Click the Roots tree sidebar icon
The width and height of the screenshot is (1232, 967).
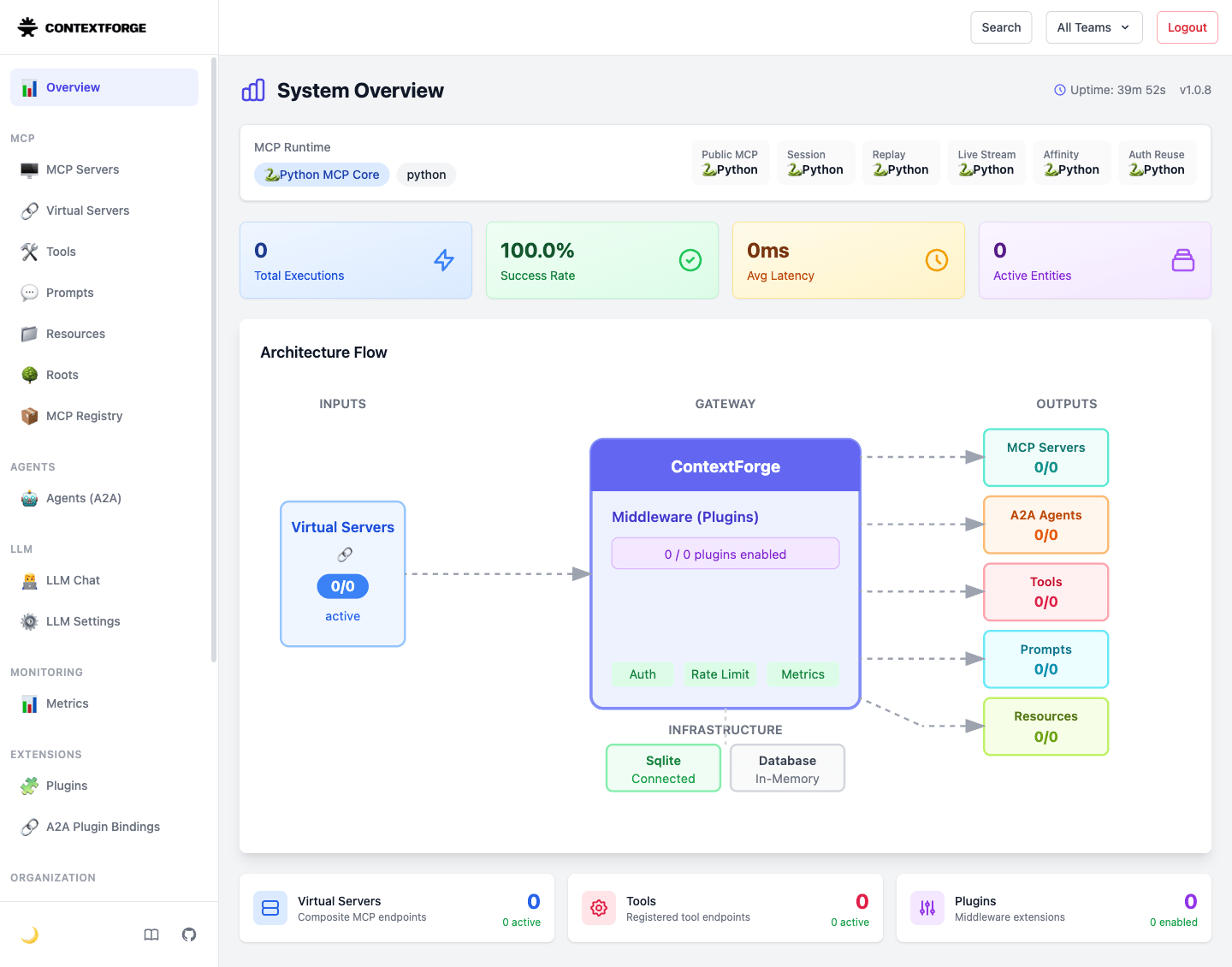pyautogui.click(x=30, y=375)
